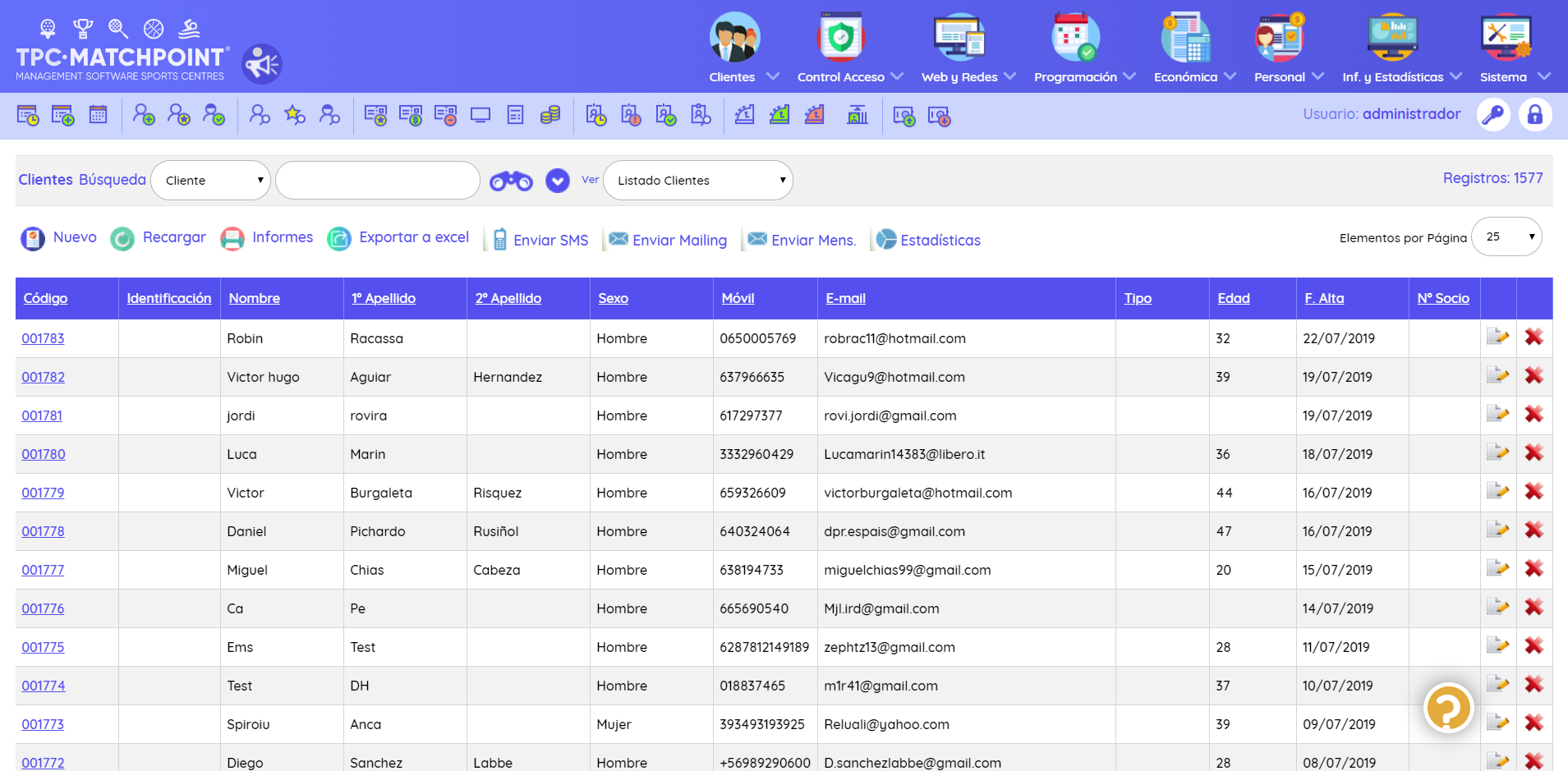Viewport: 1568px width, 771px height.
Task: Click the booking clock schedule icon
Action: pos(28,115)
